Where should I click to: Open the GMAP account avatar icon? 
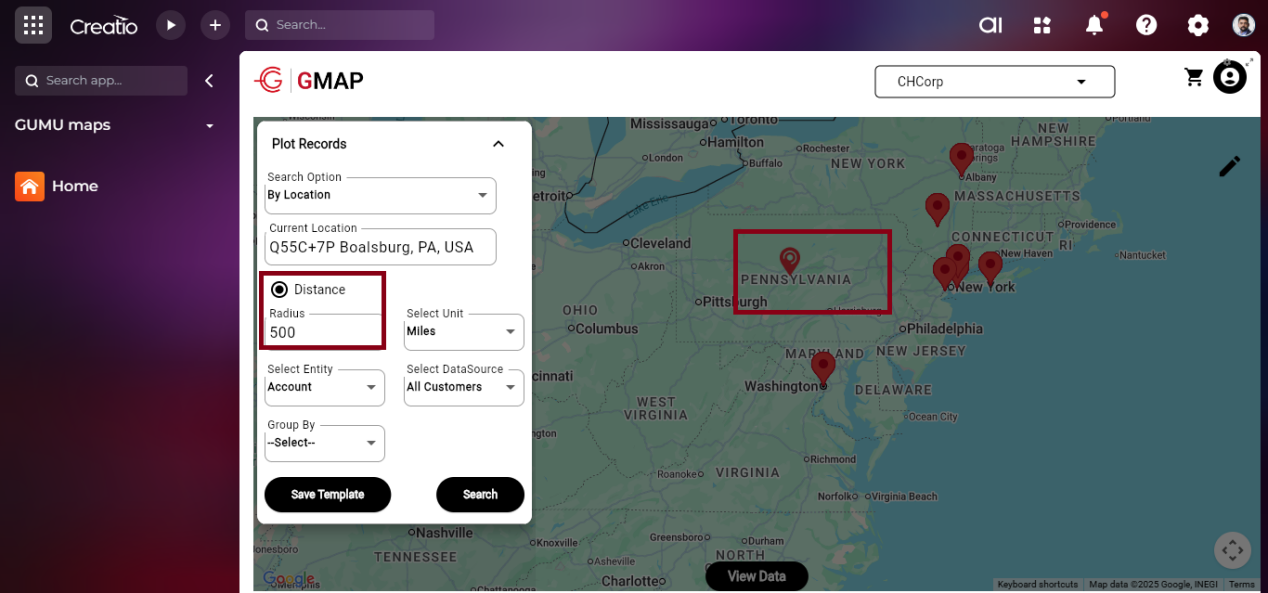point(1230,77)
